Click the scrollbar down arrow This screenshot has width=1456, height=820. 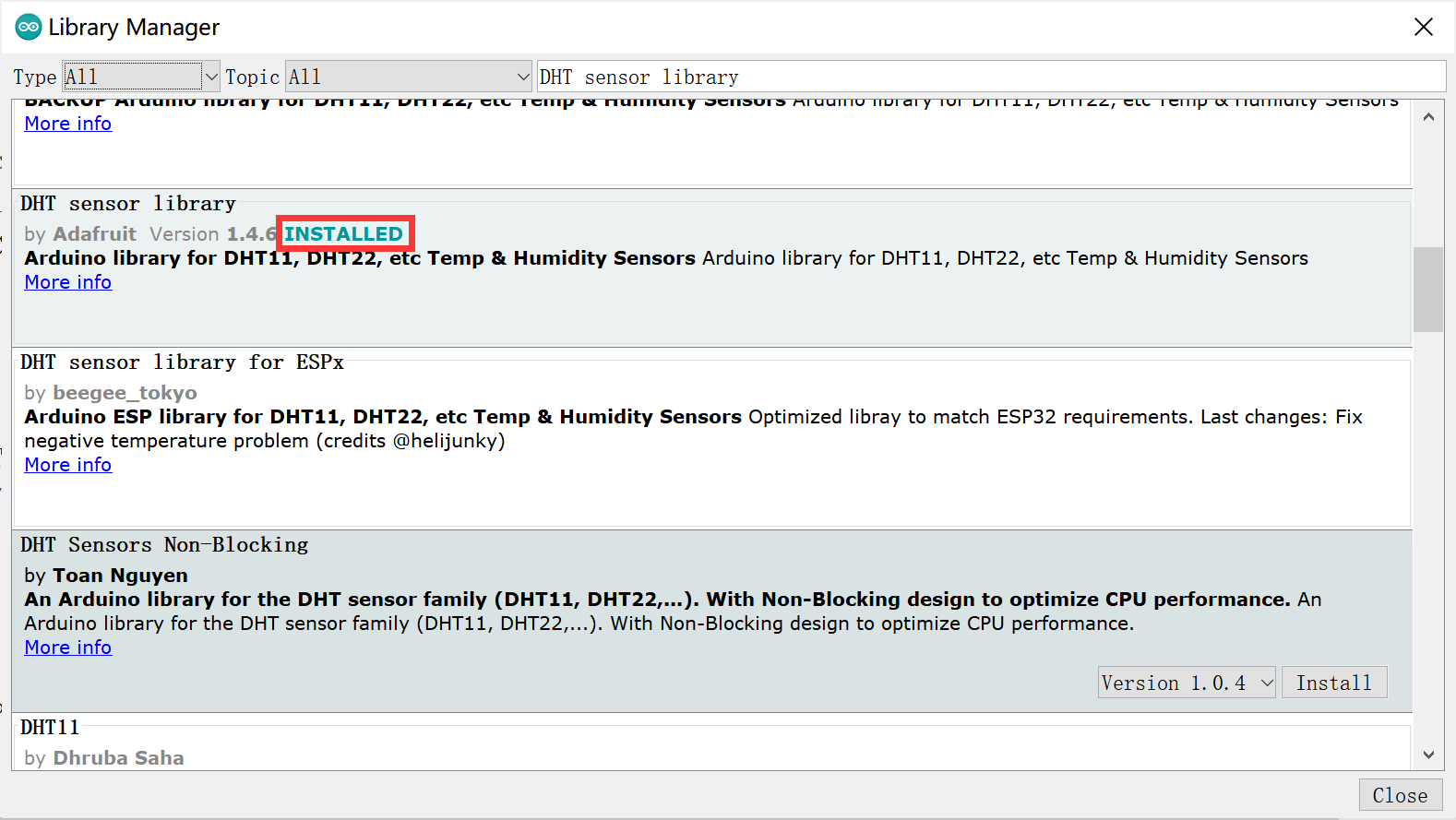(x=1428, y=755)
